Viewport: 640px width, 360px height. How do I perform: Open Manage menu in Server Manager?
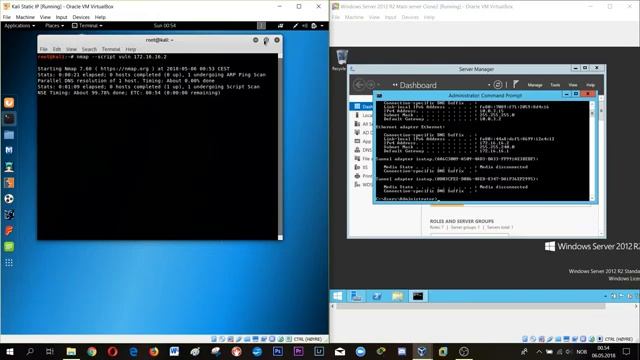point(535,85)
